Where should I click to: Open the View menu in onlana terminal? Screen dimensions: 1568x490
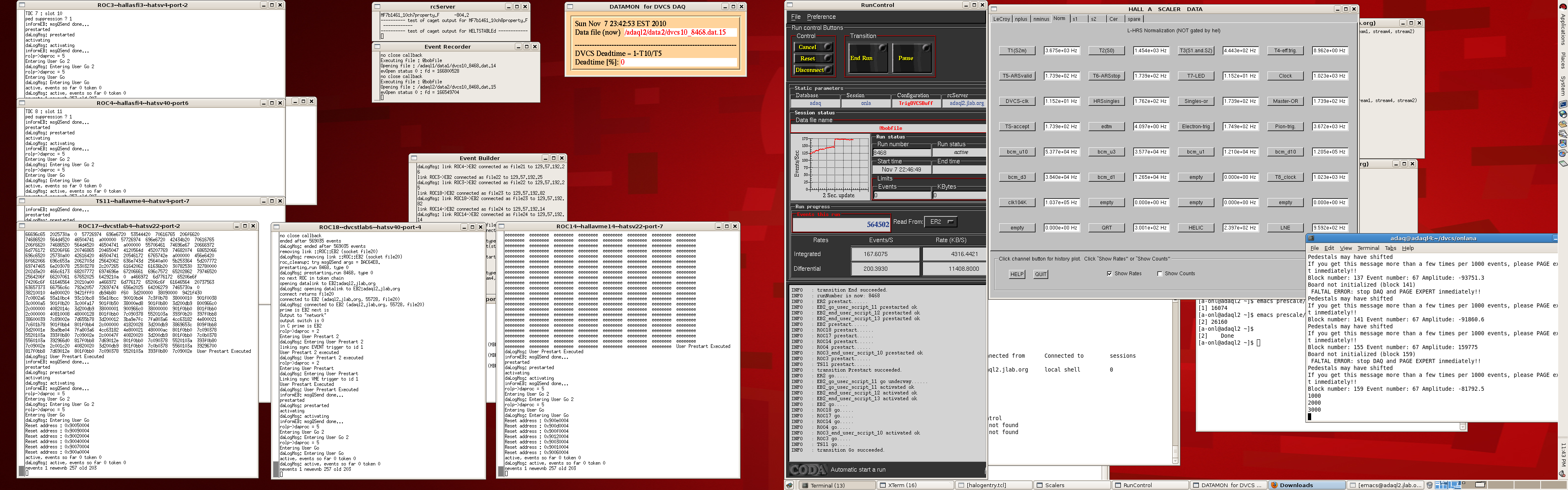pos(1346,248)
